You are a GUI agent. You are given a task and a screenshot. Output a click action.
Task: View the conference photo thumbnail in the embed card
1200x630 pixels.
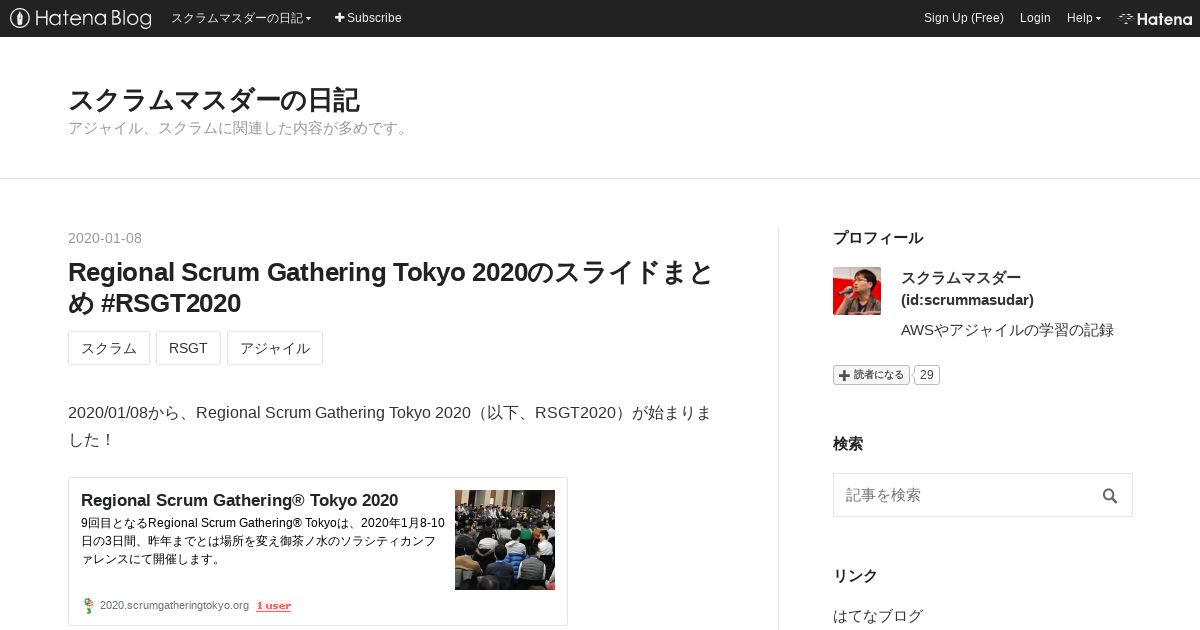click(x=505, y=540)
